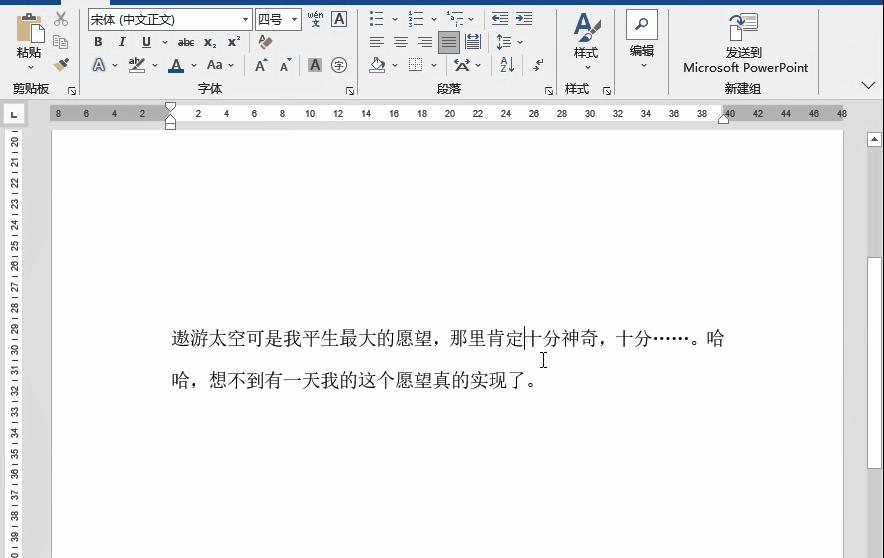Viewport: 884px width, 558px height.
Task: Apply text highlight color
Action: pos(137,65)
